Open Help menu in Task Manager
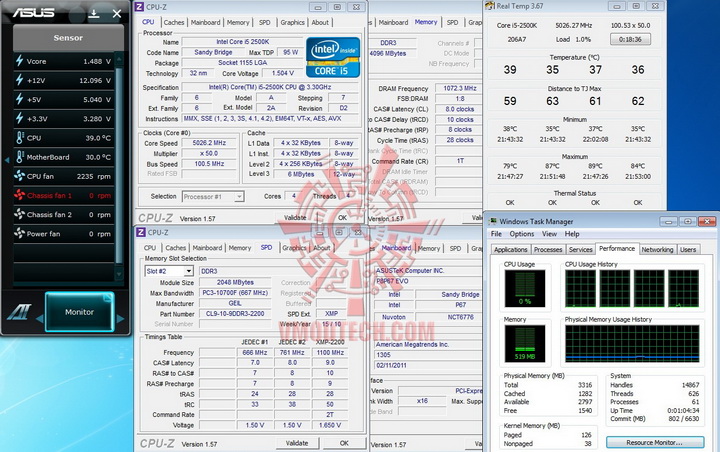Image resolution: width=720 pixels, height=452 pixels. coord(572,234)
